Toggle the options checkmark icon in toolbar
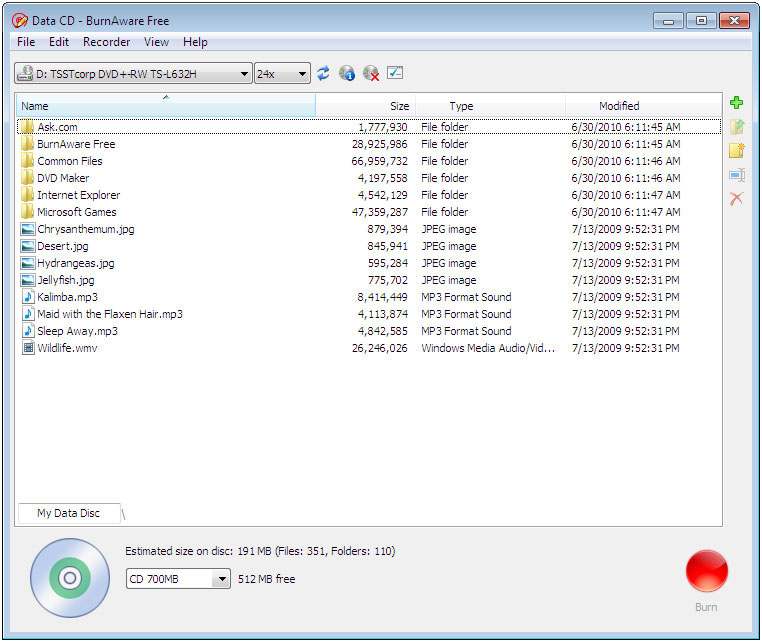This screenshot has height=642, width=762. click(395, 73)
